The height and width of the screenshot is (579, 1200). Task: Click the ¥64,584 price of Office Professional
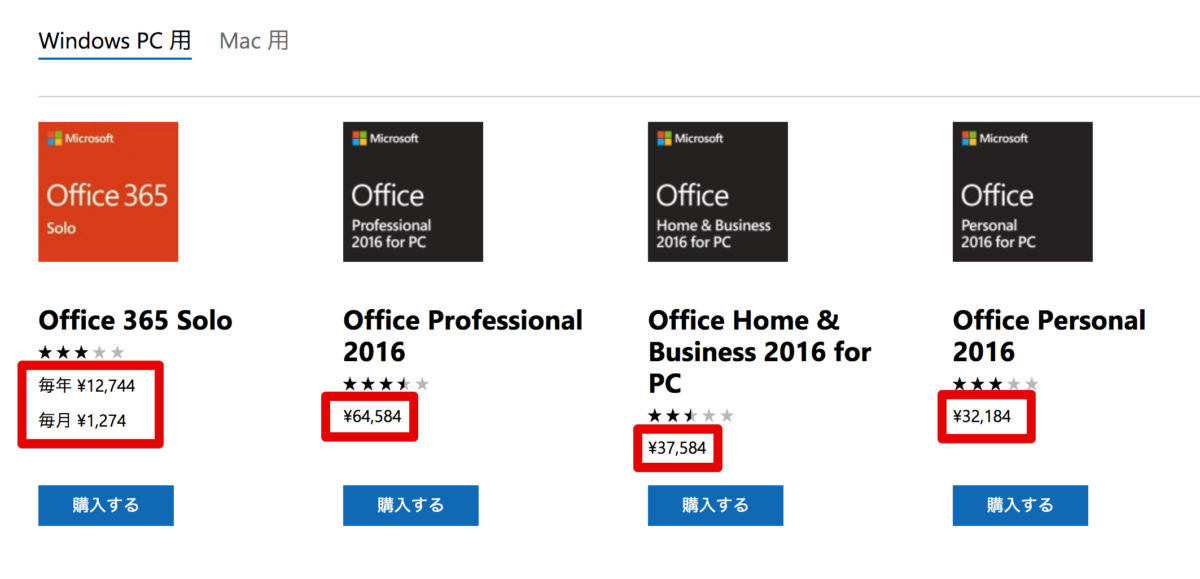pyautogui.click(x=372, y=416)
